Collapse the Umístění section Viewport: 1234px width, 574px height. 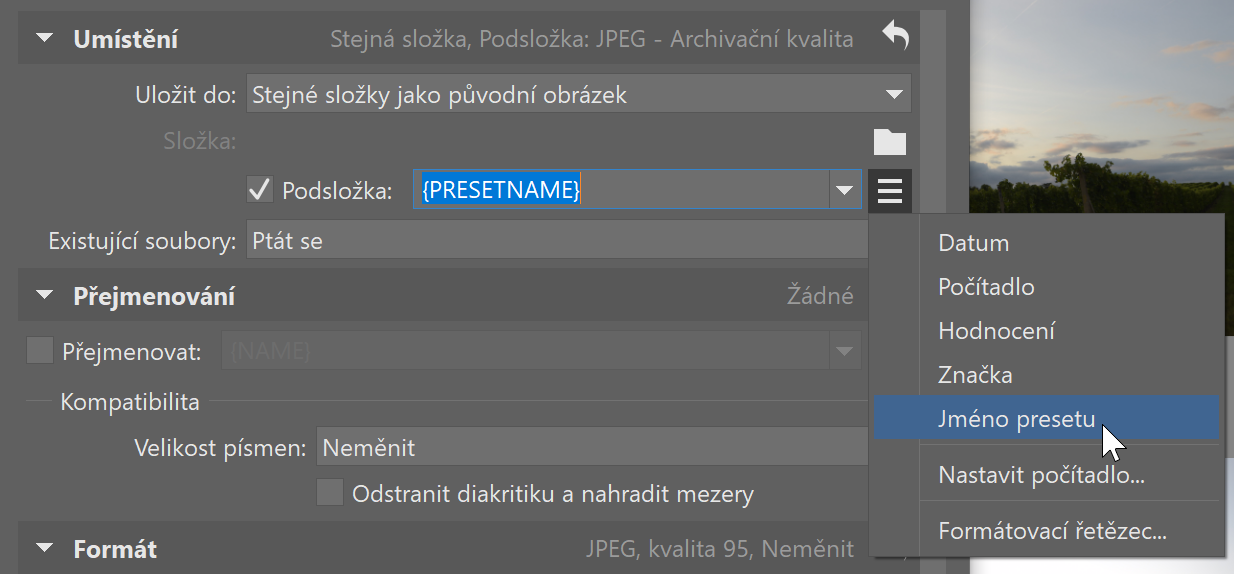click(x=45, y=40)
